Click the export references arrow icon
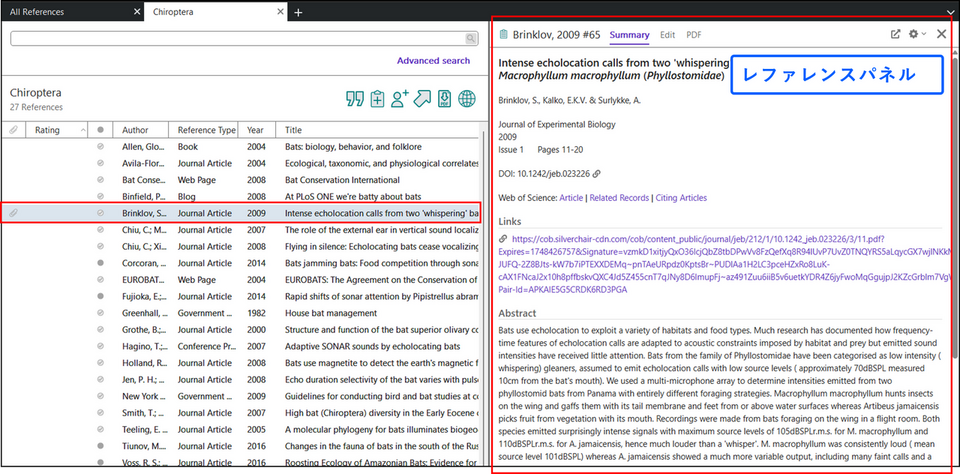The width and height of the screenshot is (960, 474). click(422, 99)
